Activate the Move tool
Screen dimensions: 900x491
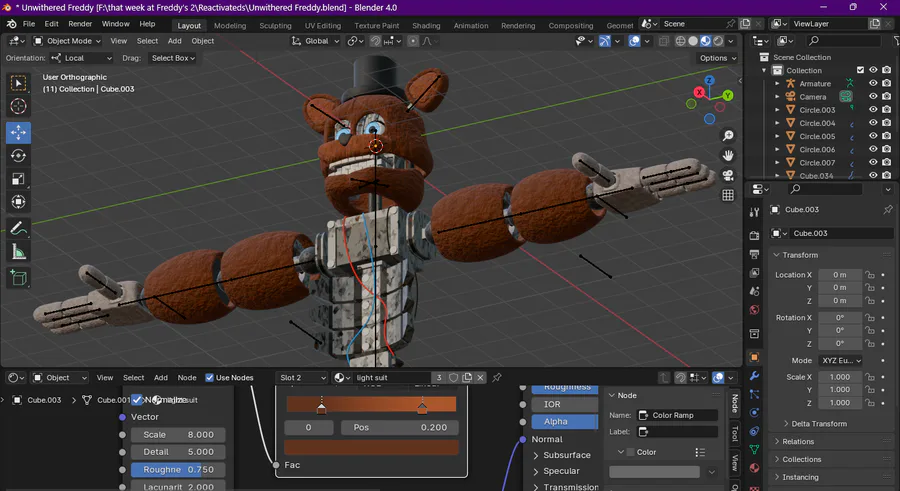coord(18,133)
